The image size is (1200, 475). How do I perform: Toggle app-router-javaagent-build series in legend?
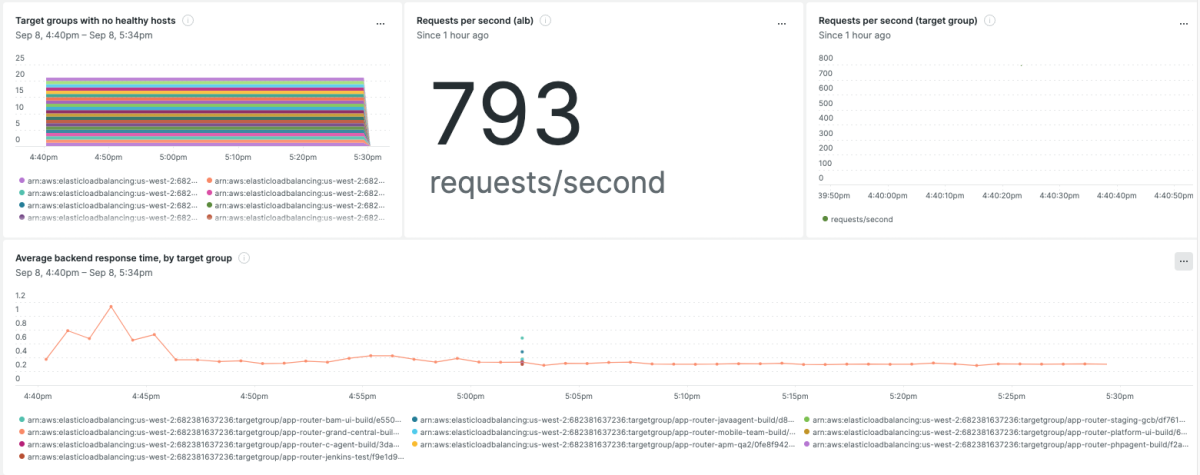[x=607, y=420]
